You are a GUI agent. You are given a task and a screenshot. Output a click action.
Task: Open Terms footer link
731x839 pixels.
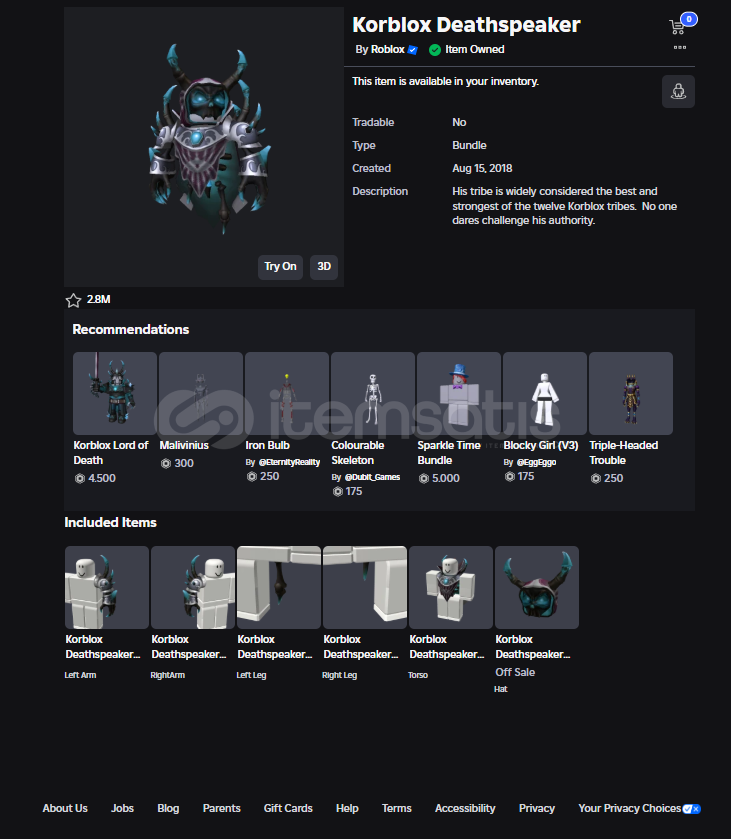coord(397,809)
